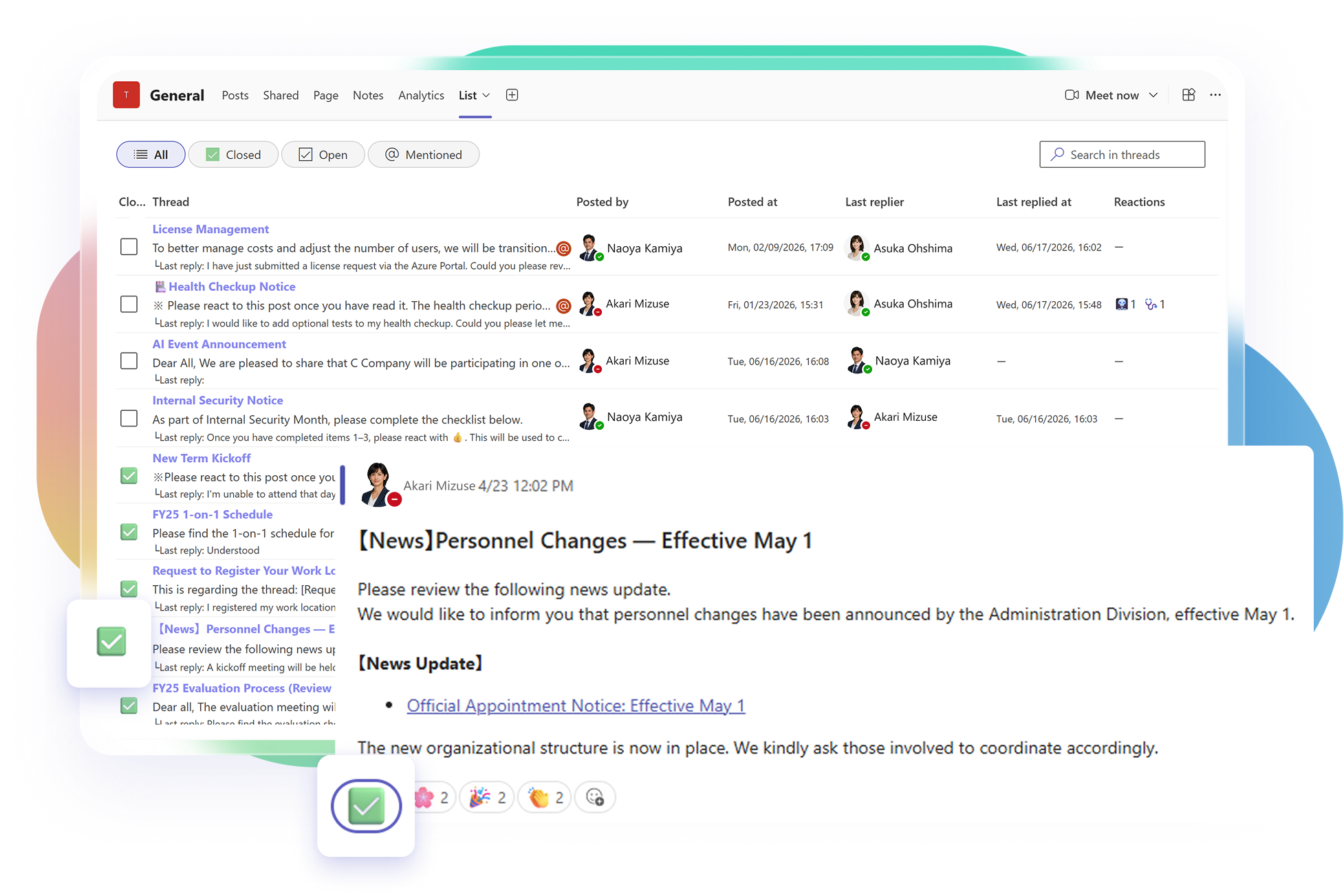Click Akari Mizuse avatar in Health Checkup row
The width and height of the screenshot is (1344, 896).
click(589, 304)
